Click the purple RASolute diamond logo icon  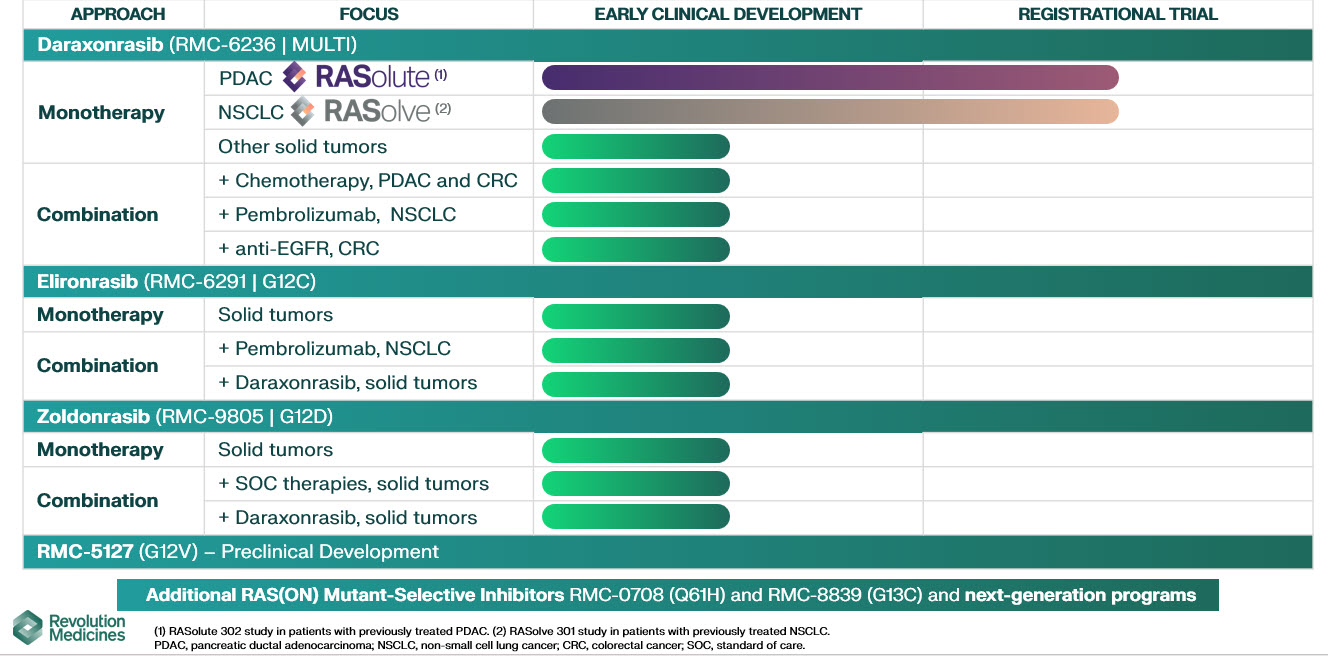point(295,77)
